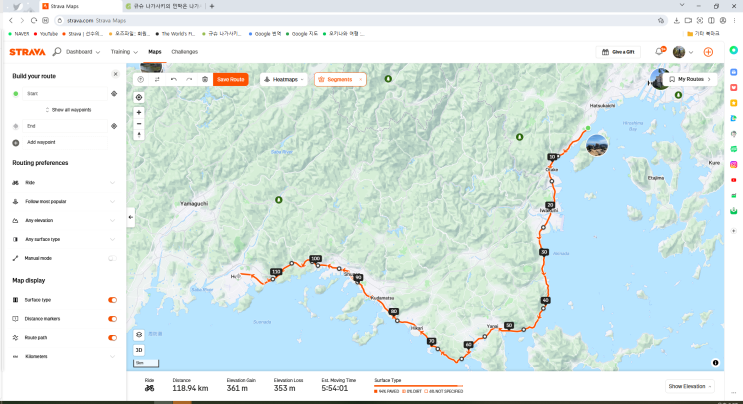Screen dimensions: 743x404
Task: Go to the Maps tab
Action: [154, 52]
